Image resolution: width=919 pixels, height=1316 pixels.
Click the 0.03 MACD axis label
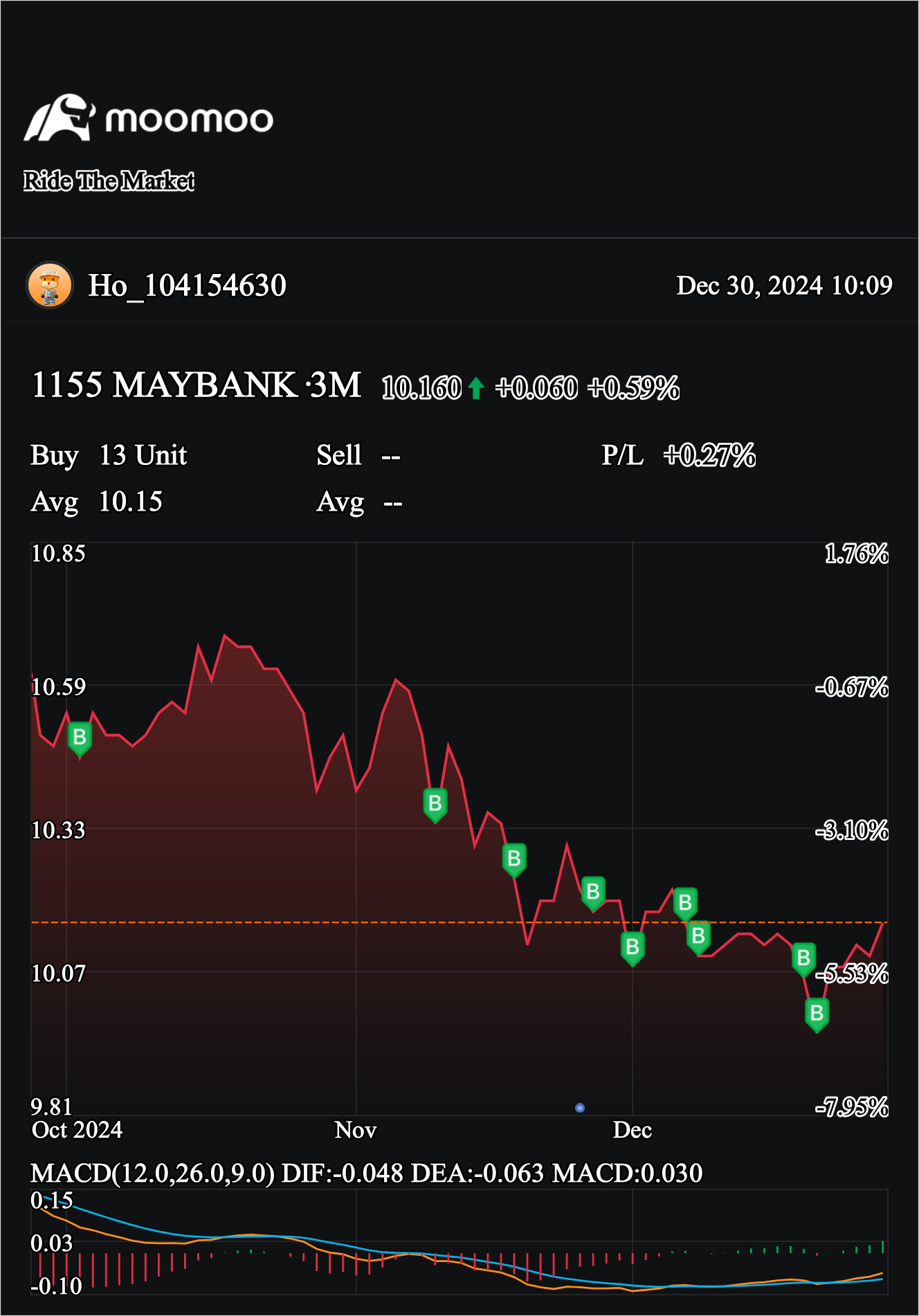52,1243
